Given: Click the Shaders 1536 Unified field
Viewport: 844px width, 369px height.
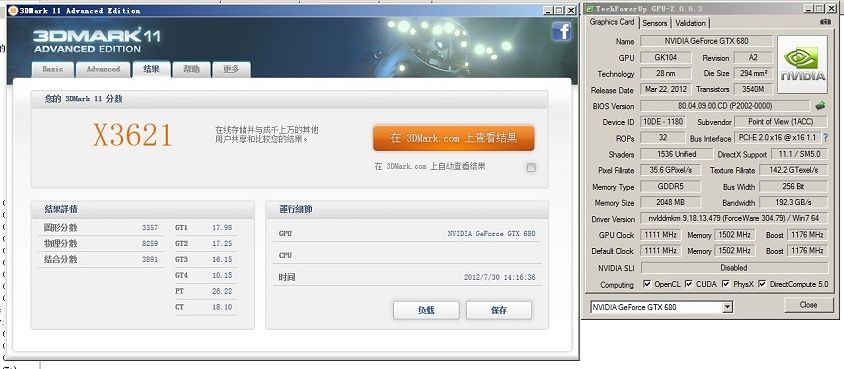Looking at the screenshot, I should tap(676, 154).
